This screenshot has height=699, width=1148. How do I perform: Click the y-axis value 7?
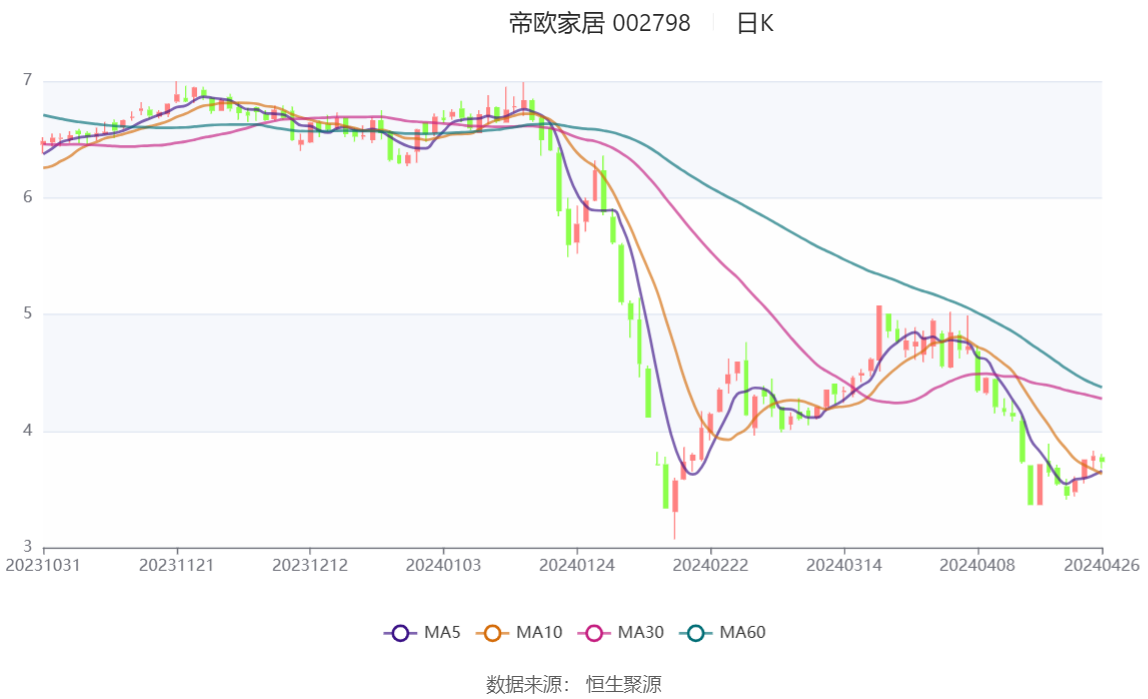(28, 80)
